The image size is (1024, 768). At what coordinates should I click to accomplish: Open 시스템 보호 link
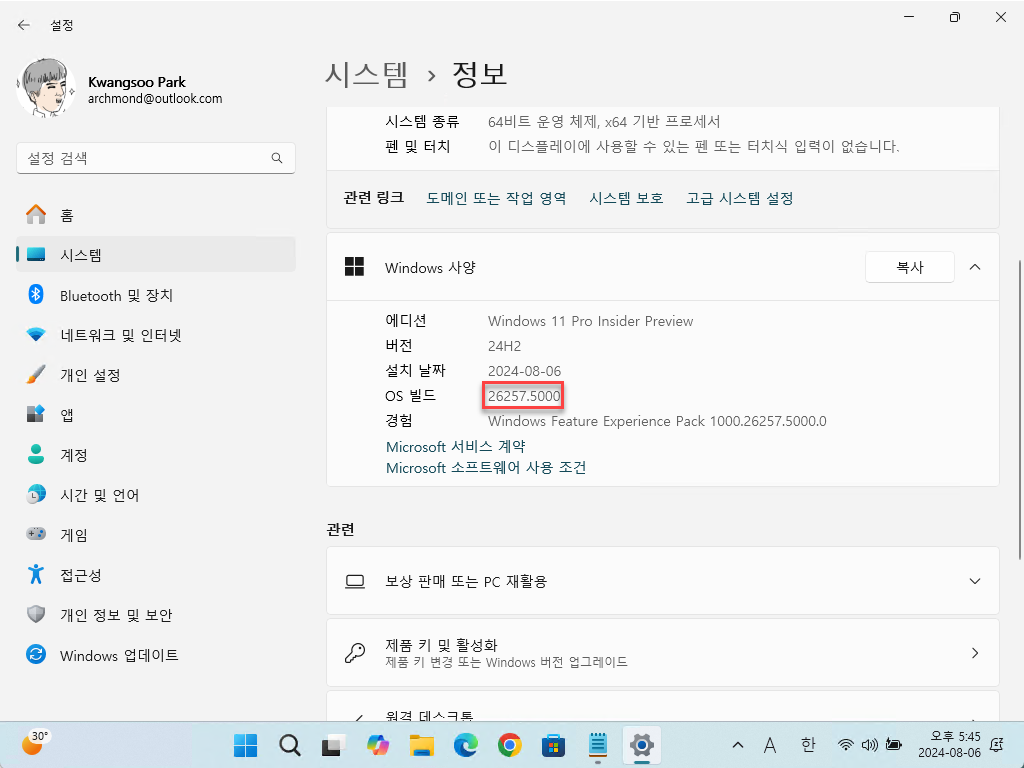coord(626,198)
